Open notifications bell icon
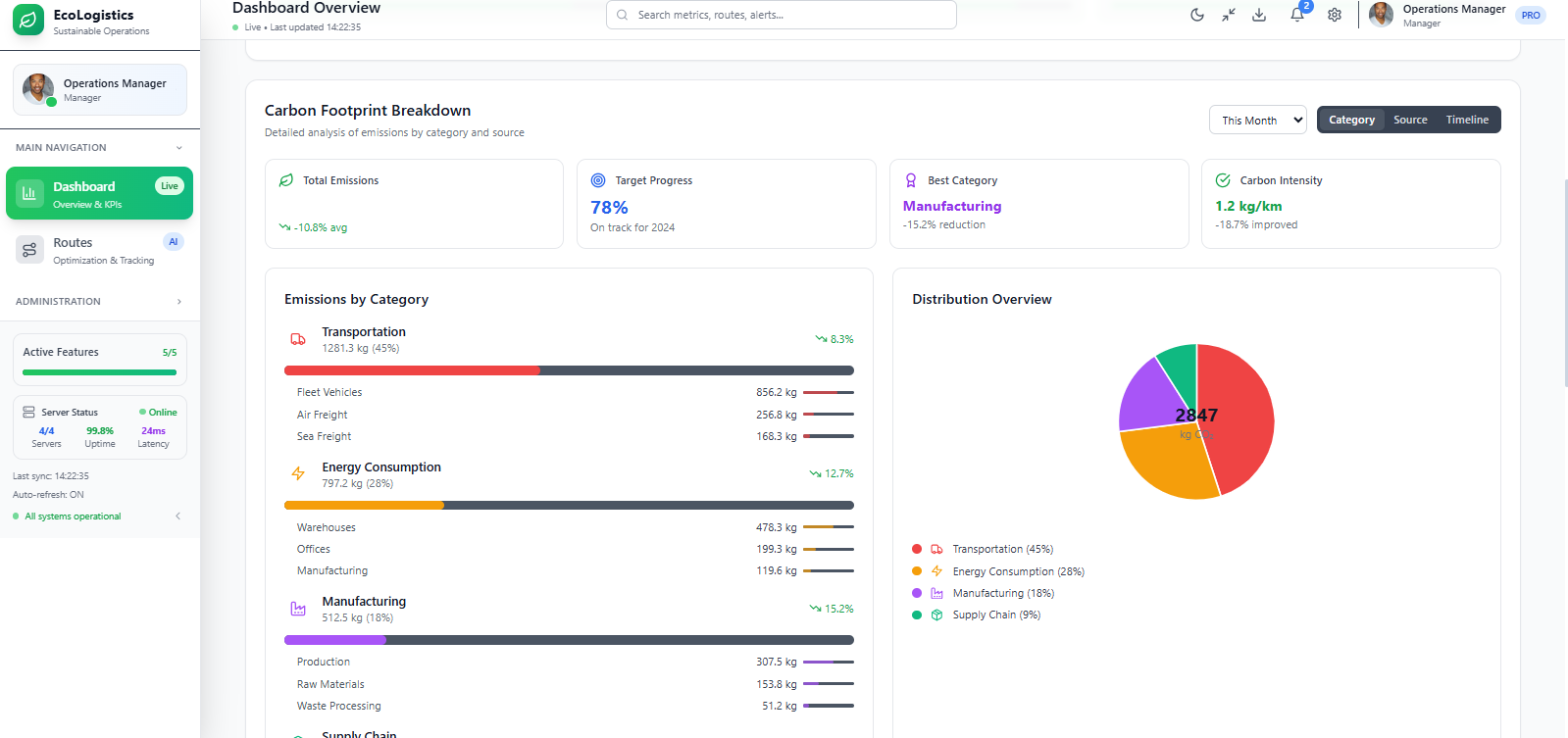 (1297, 15)
